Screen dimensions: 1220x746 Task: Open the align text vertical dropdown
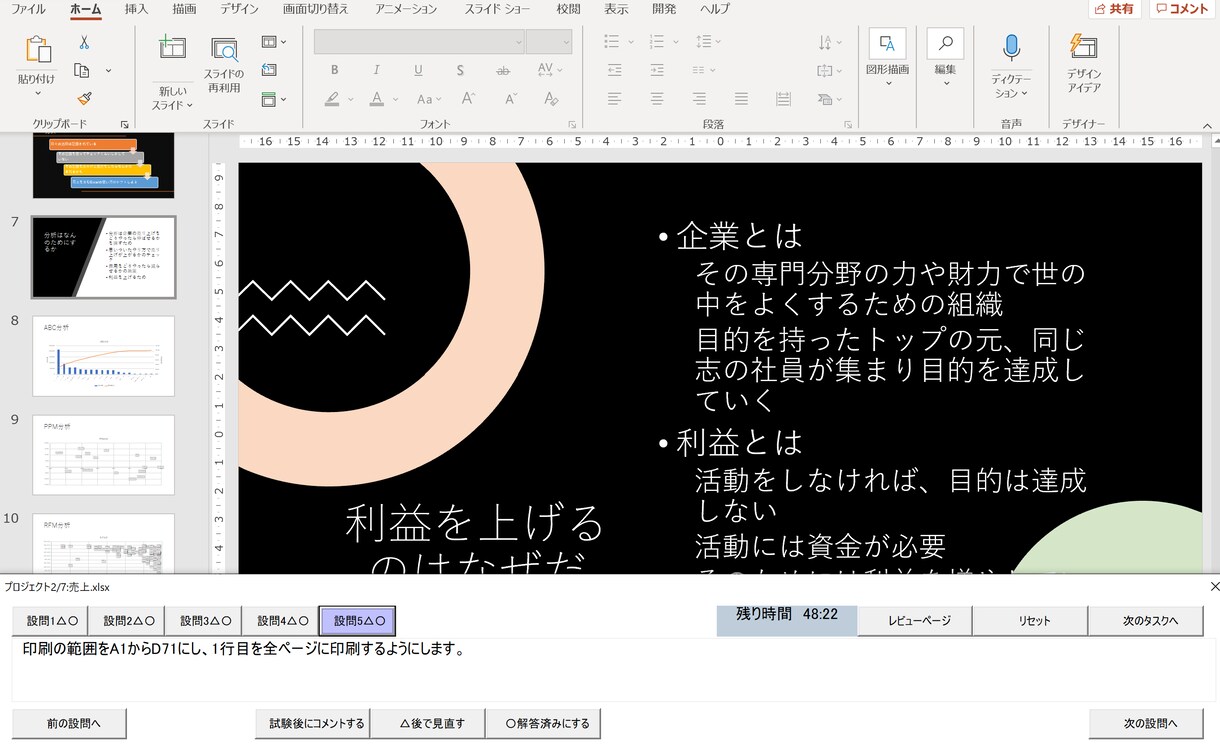830,70
